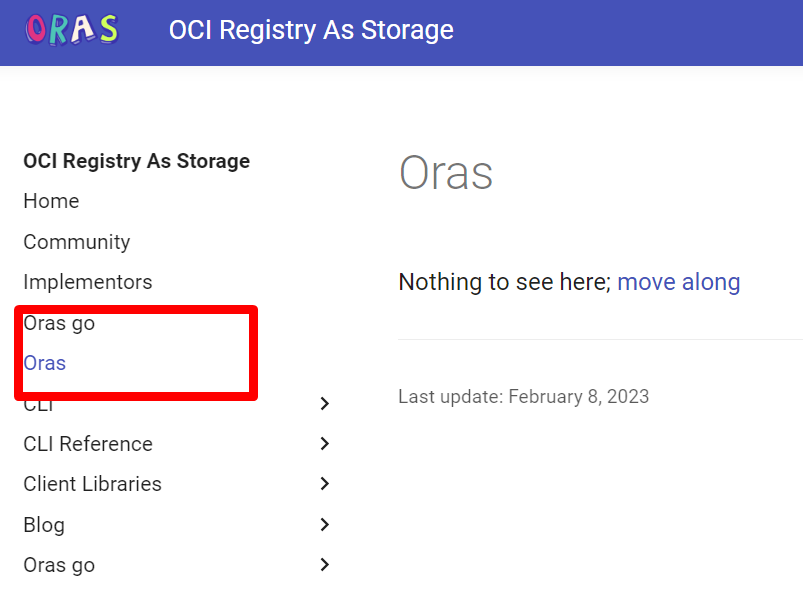The width and height of the screenshot is (803, 609).
Task: Select the Oras page heading
Action: tap(446, 173)
